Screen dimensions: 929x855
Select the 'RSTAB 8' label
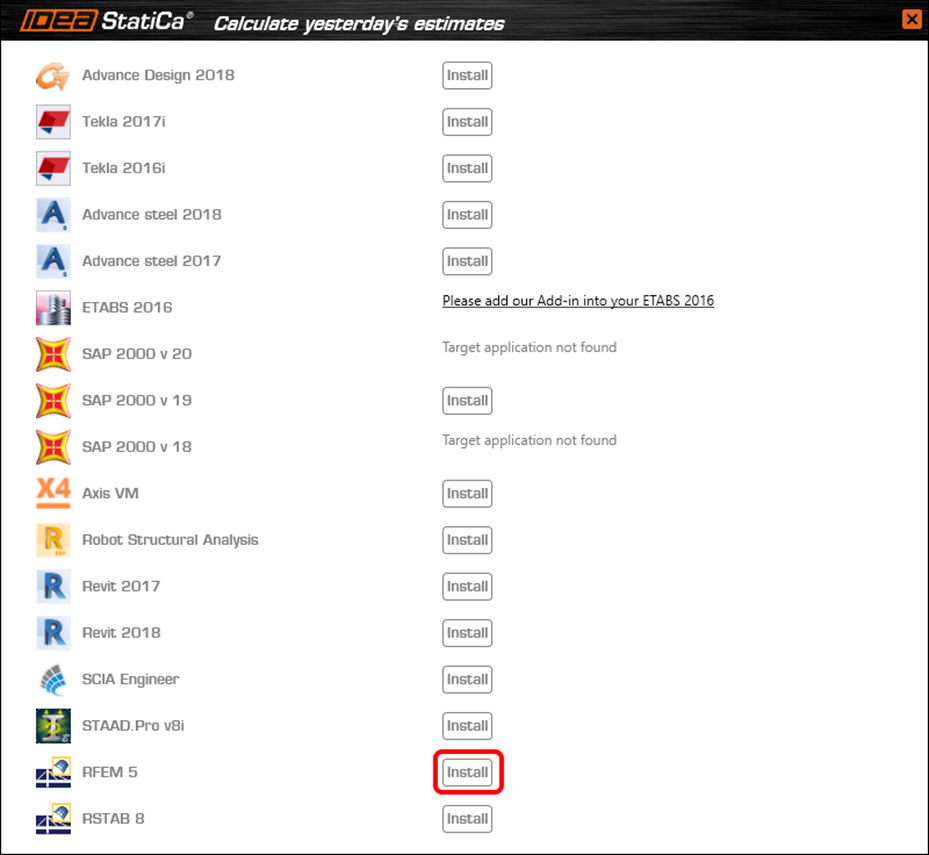pyautogui.click(x=113, y=818)
